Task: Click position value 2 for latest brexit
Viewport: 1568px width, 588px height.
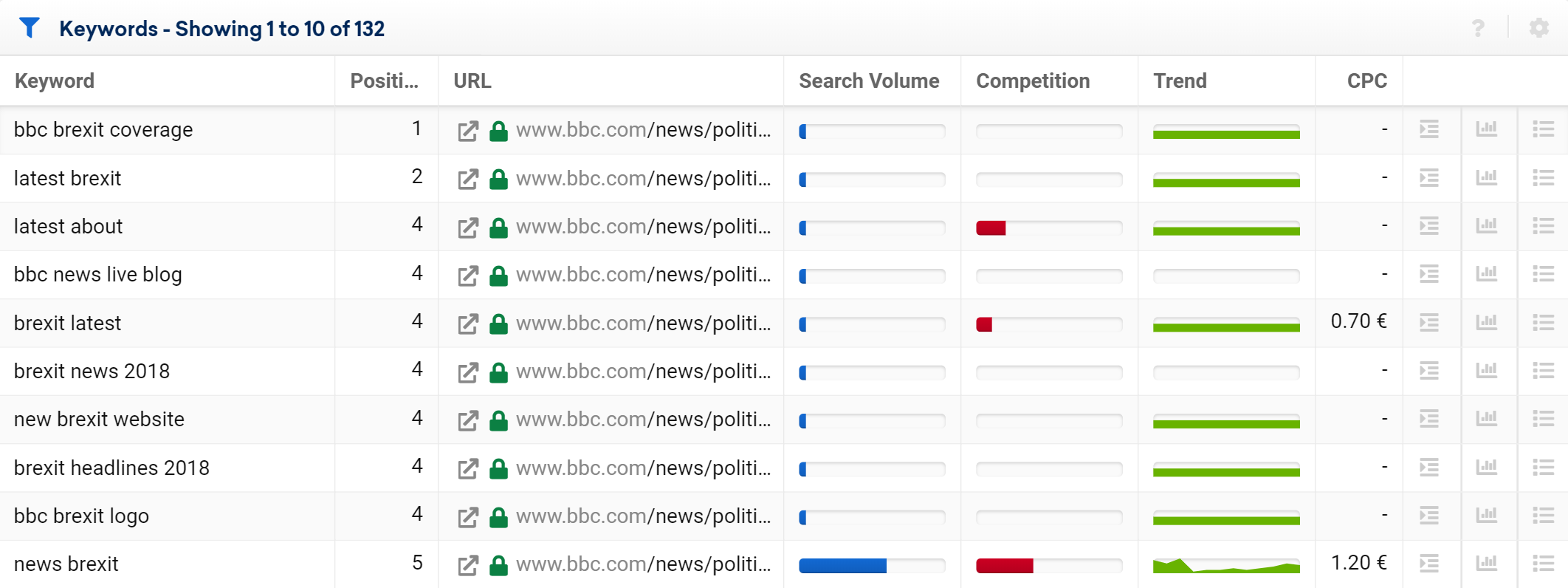Action: click(x=417, y=177)
